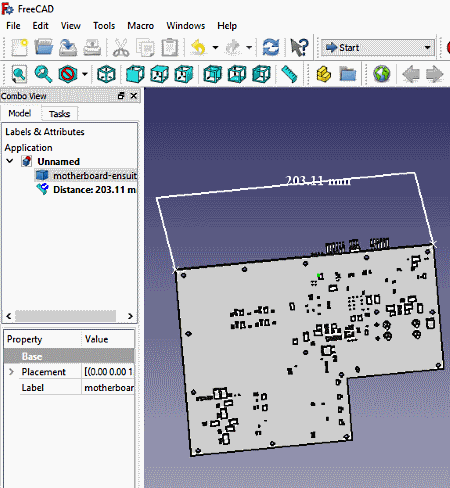This screenshot has width=450, height=488.
Task: Open the Tools menu
Action: (104, 26)
